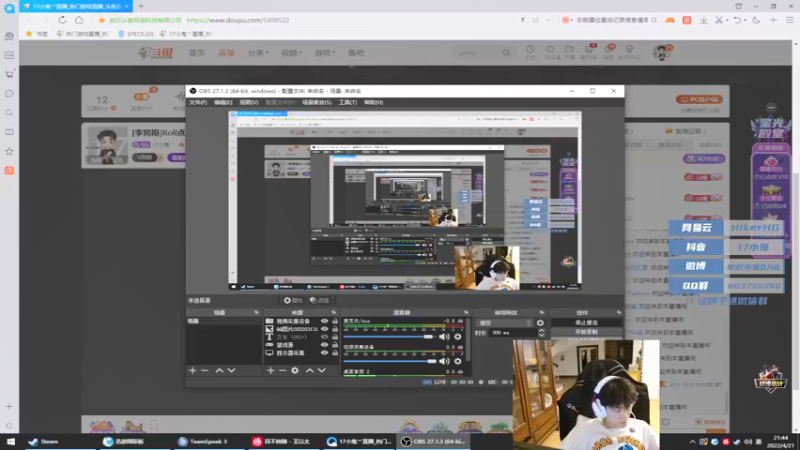Click the Douyu search input field
800x450 pixels.
tap(479, 53)
